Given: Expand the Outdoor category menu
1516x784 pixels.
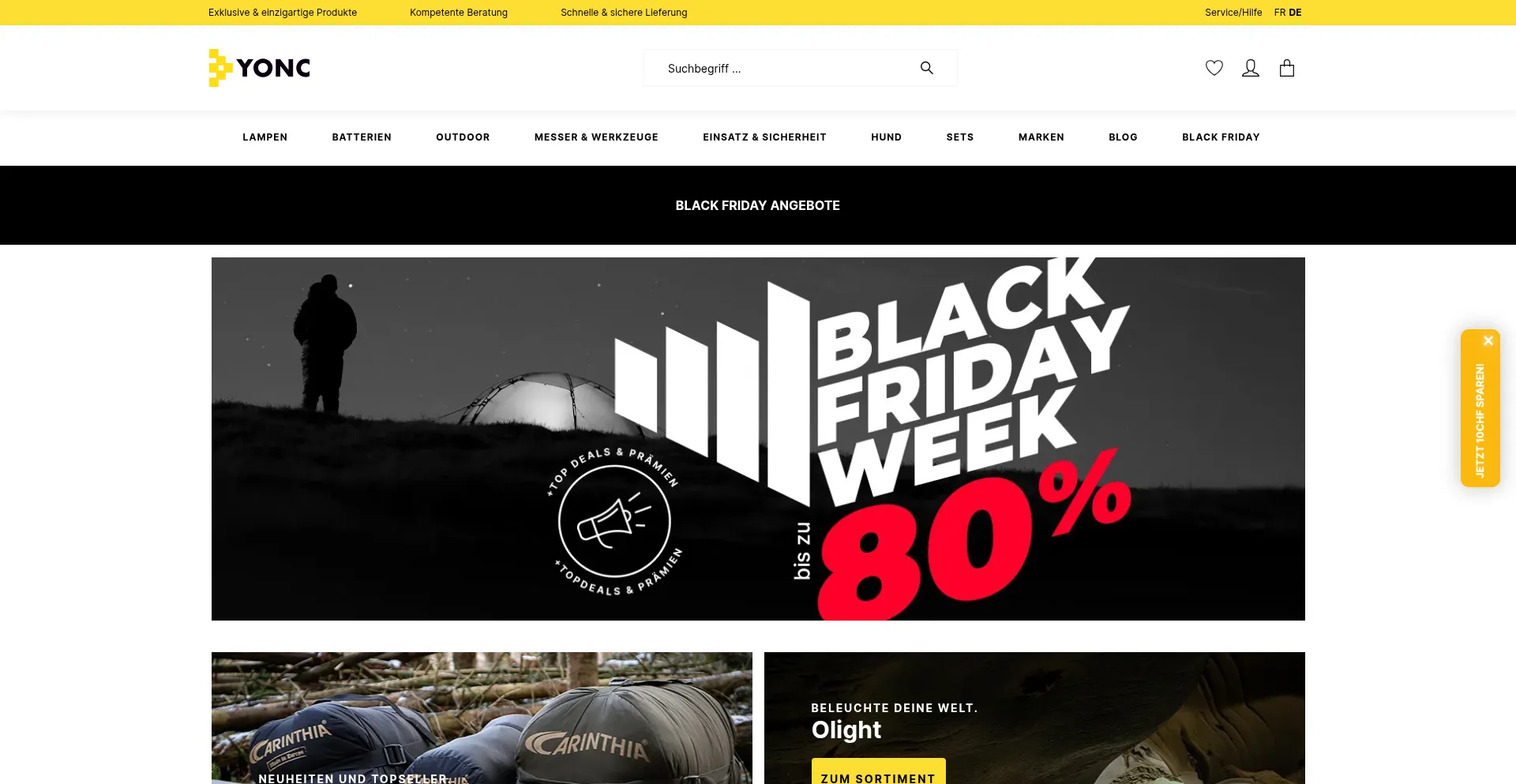Looking at the screenshot, I should [x=463, y=137].
